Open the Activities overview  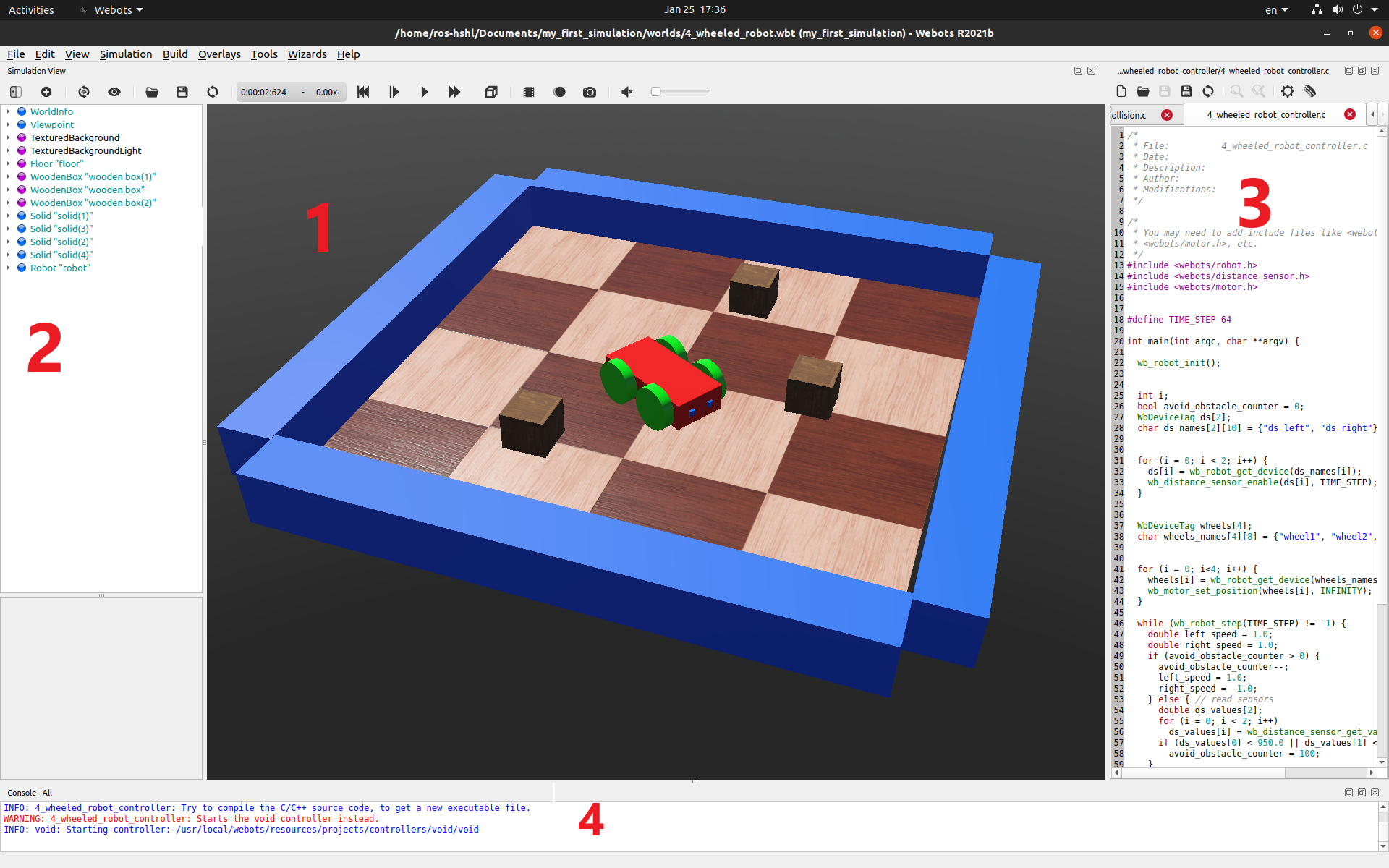[x=31, y=9]
